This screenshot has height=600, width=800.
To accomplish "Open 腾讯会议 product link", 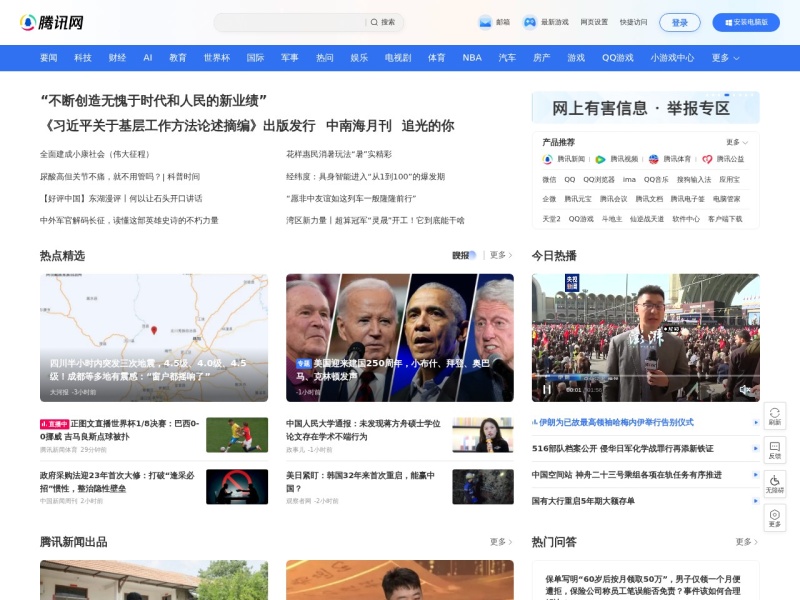I will [x=613, y=199].
